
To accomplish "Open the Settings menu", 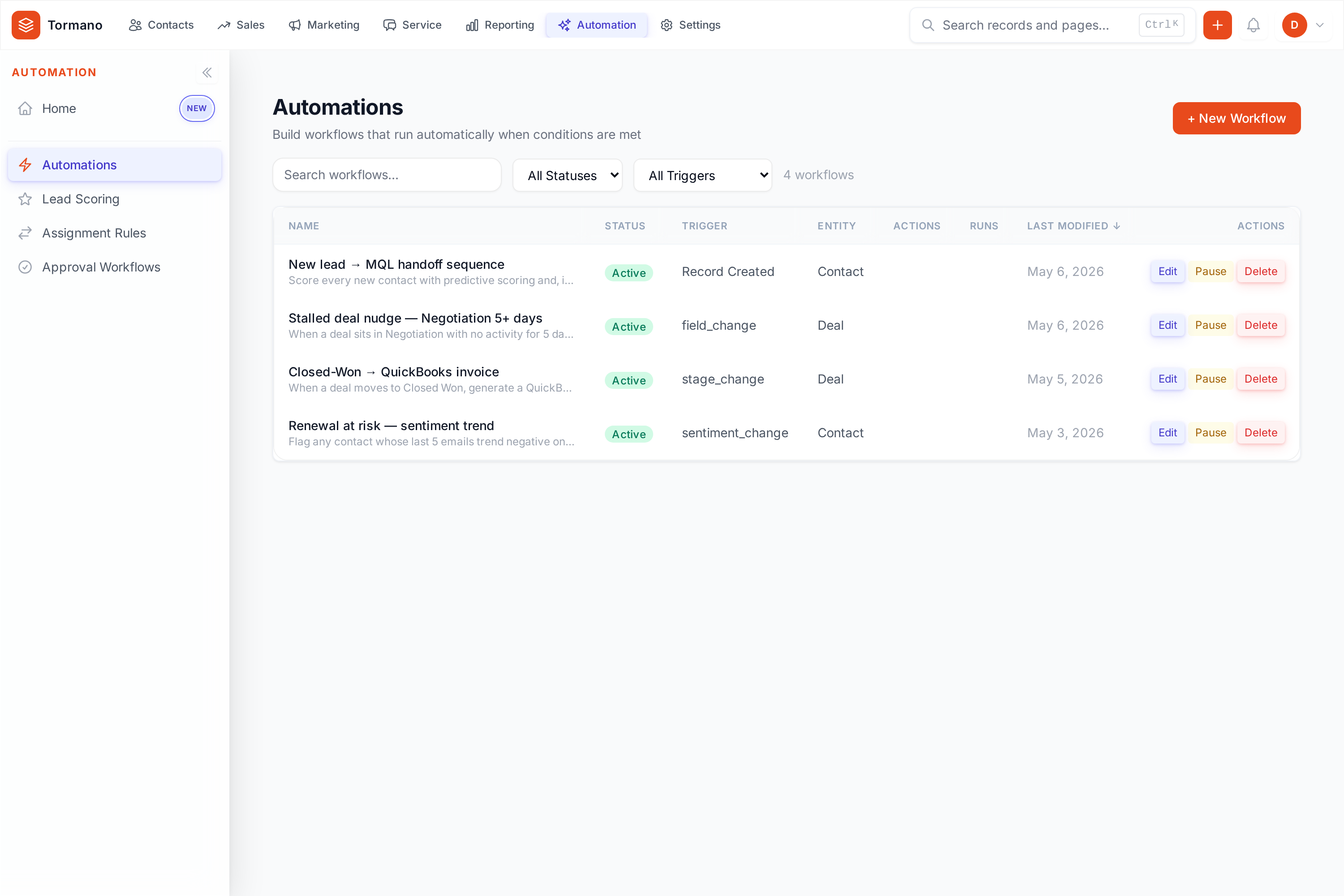I will click(690, 25).
